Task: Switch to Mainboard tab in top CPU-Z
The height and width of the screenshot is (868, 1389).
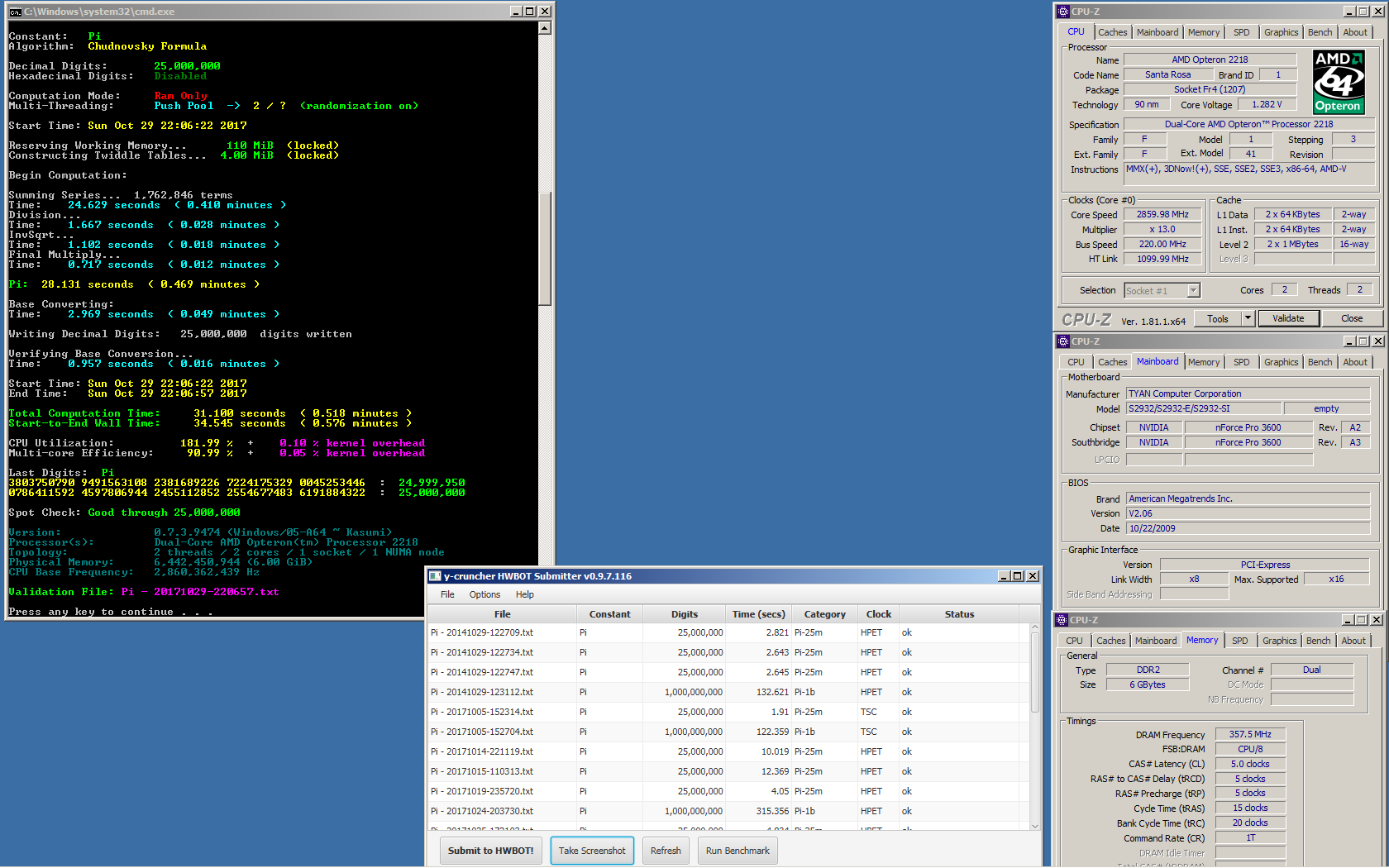Action: pos(1157,32)
